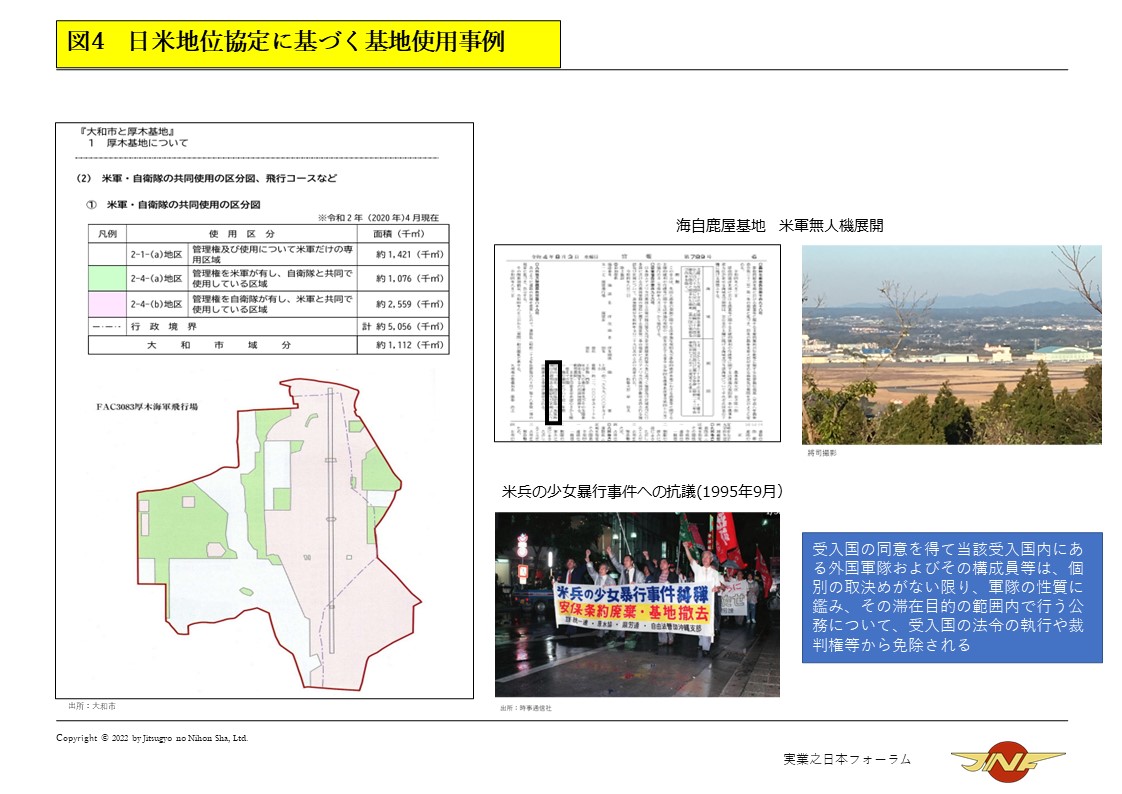Select the cell '2-1-(a)地区'
Viewport: 1122px width, 794px height.
point(157,255)
